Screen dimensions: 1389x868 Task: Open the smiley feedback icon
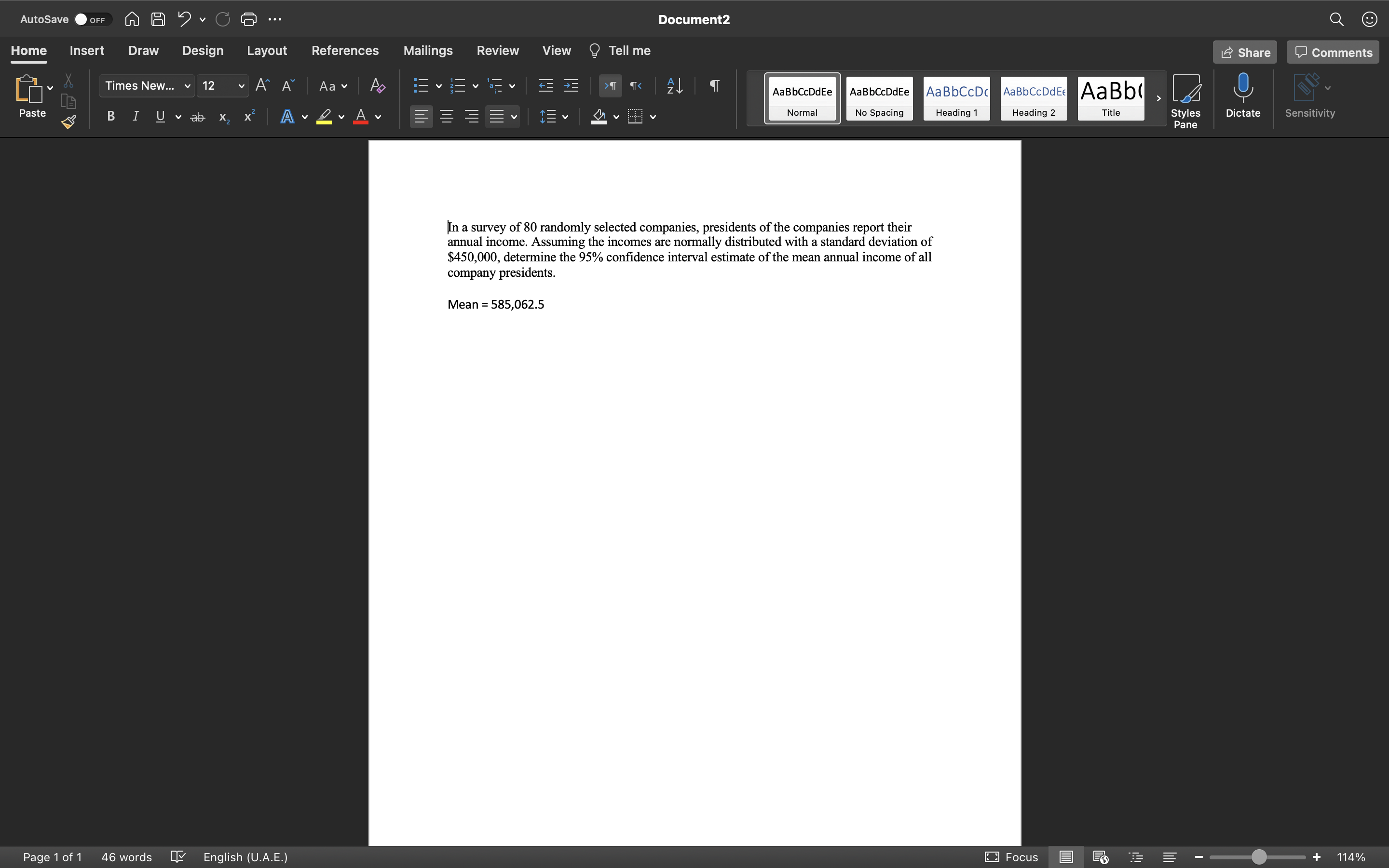click(1370, 19)
